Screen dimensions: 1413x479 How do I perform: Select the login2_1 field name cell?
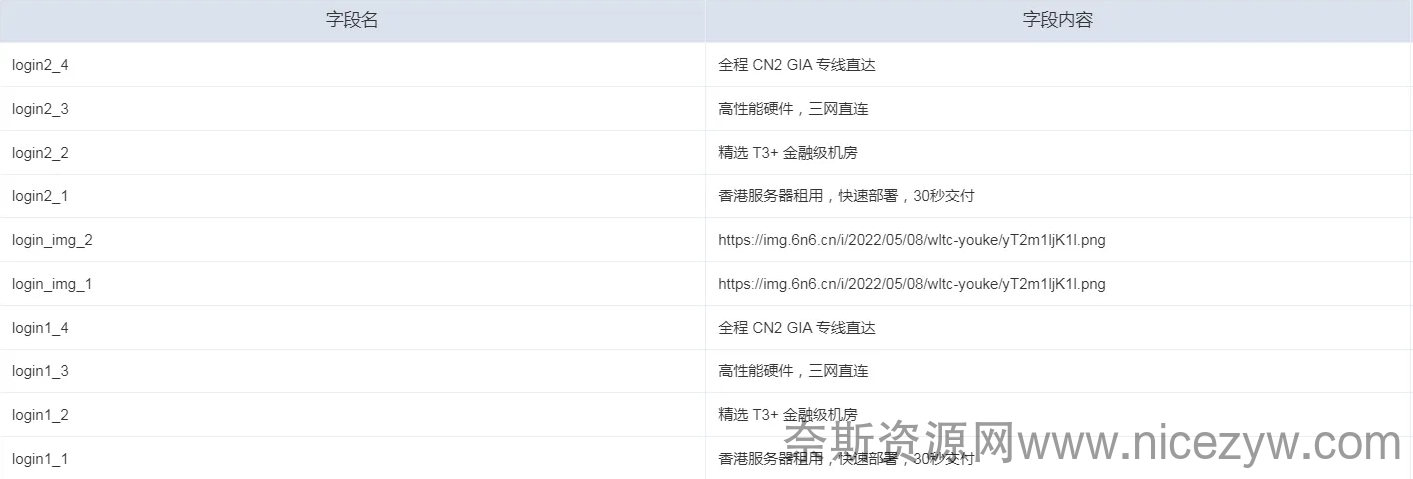point(352,196)
